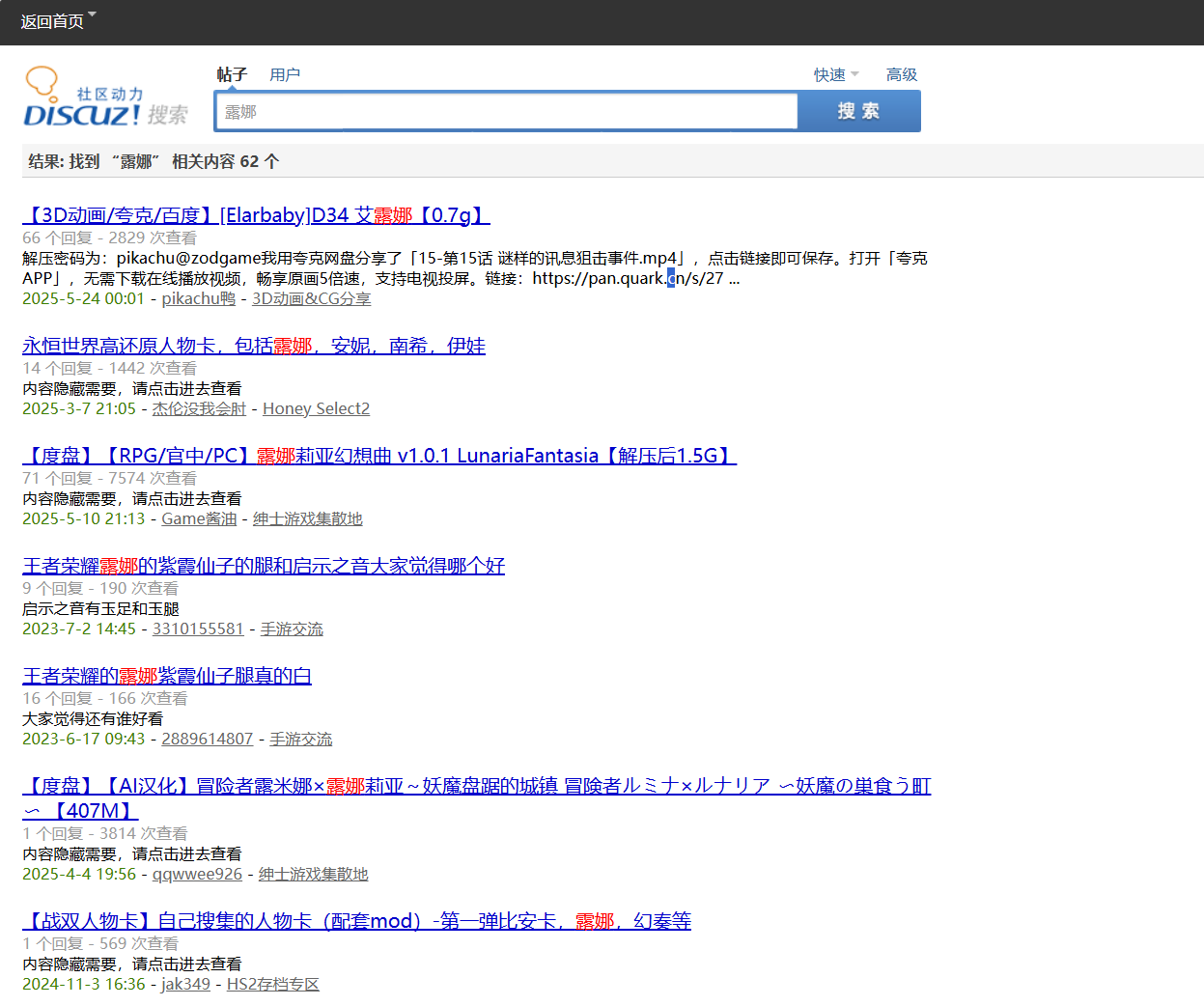Image resolution: width=1204 pixels, height=1006 pixels.
Task: Open the Honey Select2 forum link
Action: pos(317,409)
